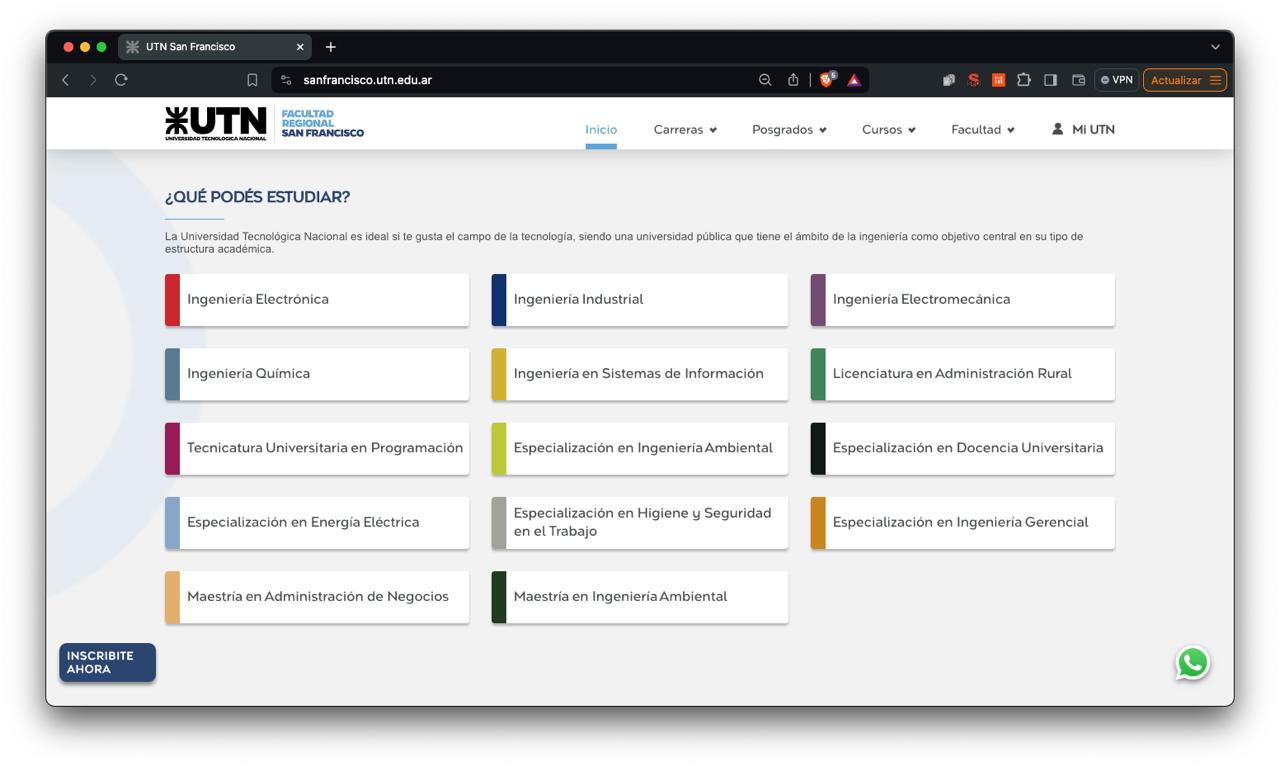Close the UTN San Francisco tab
The height and width of the screenshot is (767, 1280).
coord(299,47)
